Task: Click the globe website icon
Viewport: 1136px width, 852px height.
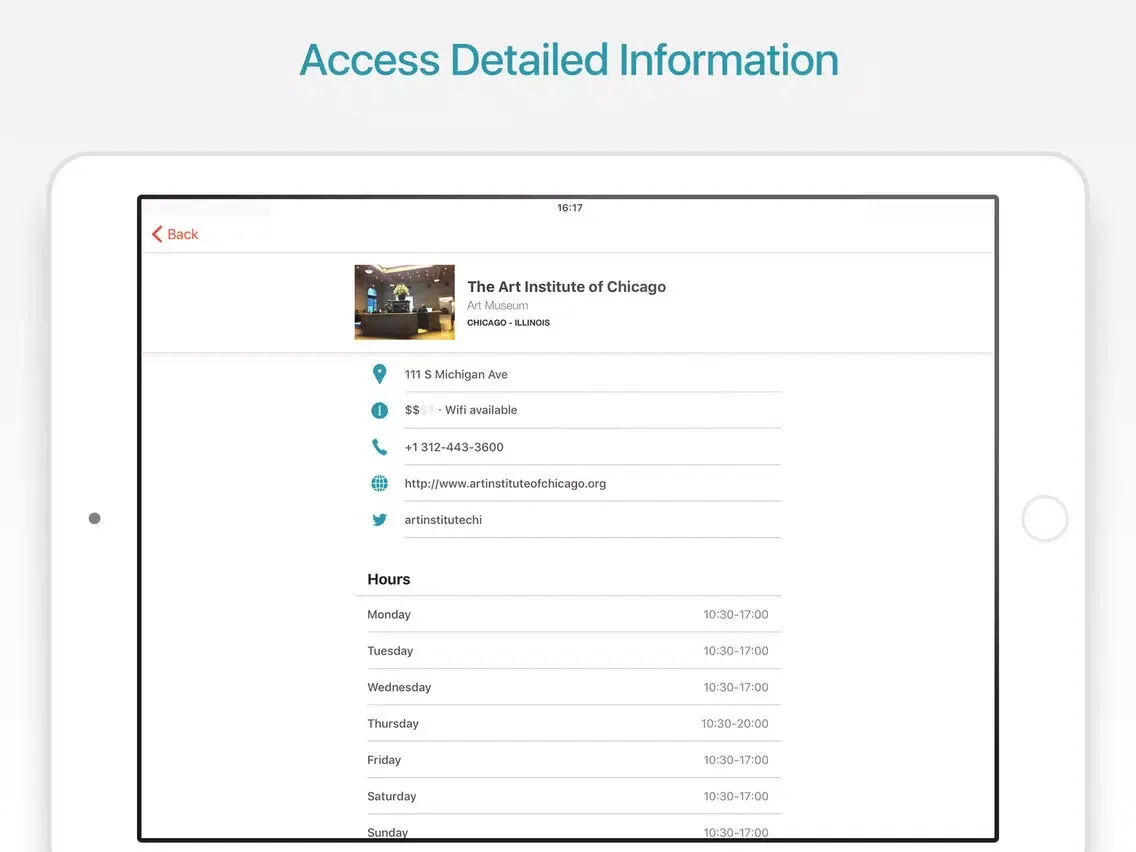Action: pos(379,483)
